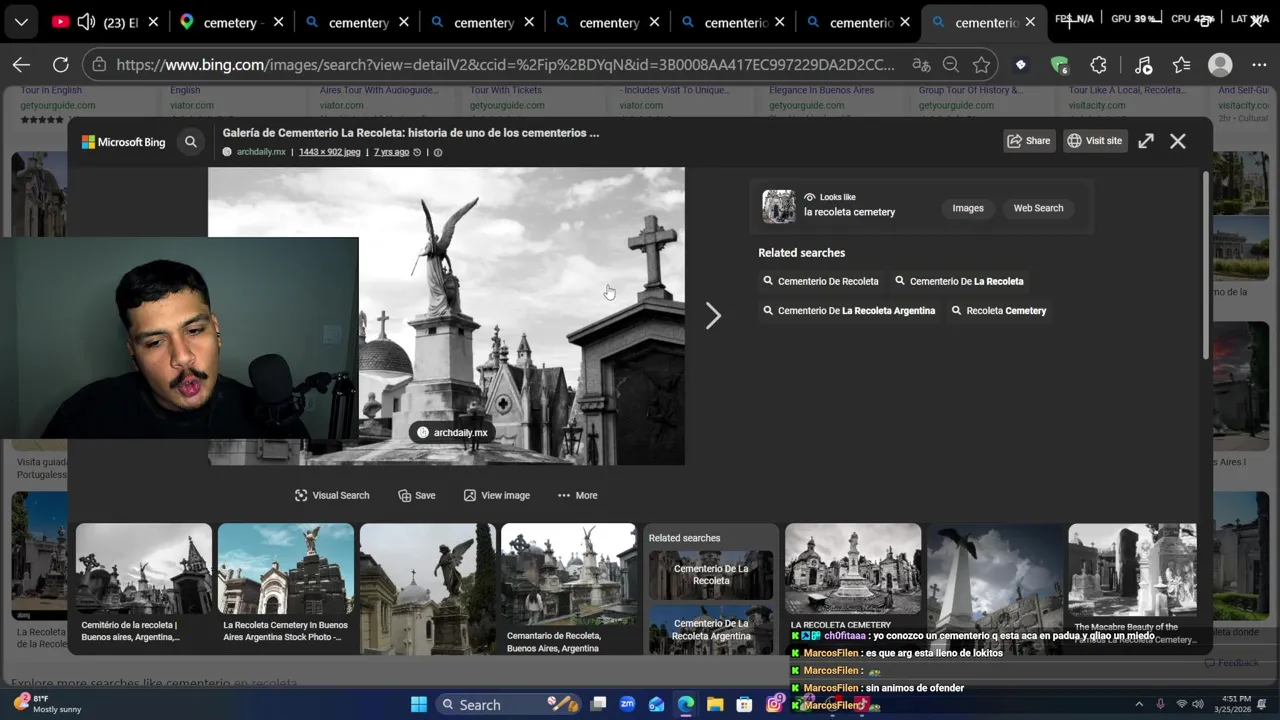Search related 'Cementerio De Recoleta'
1280x720 pixels.
pos(821,281)
